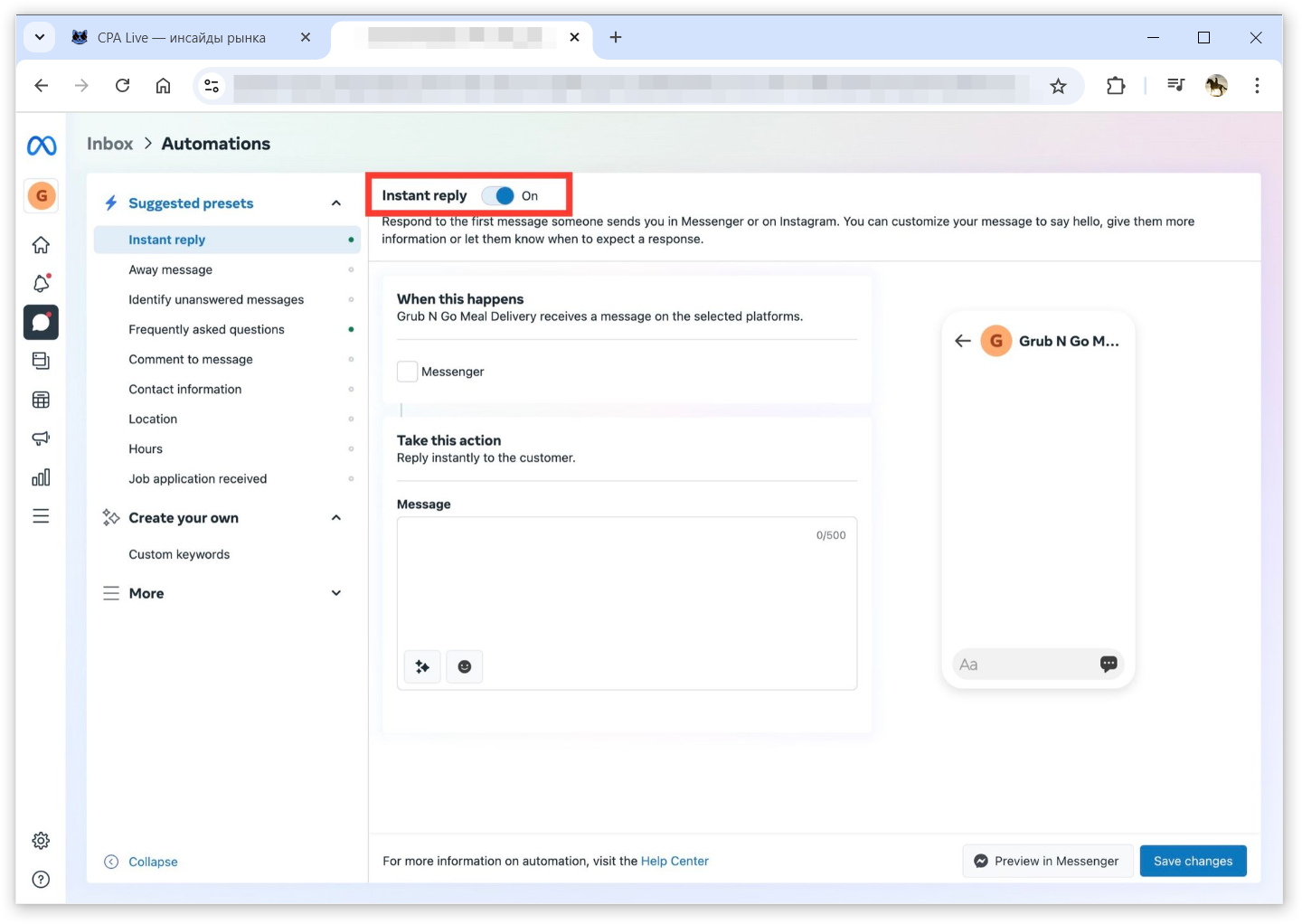Select Comment to message preset

click(227, 359)
